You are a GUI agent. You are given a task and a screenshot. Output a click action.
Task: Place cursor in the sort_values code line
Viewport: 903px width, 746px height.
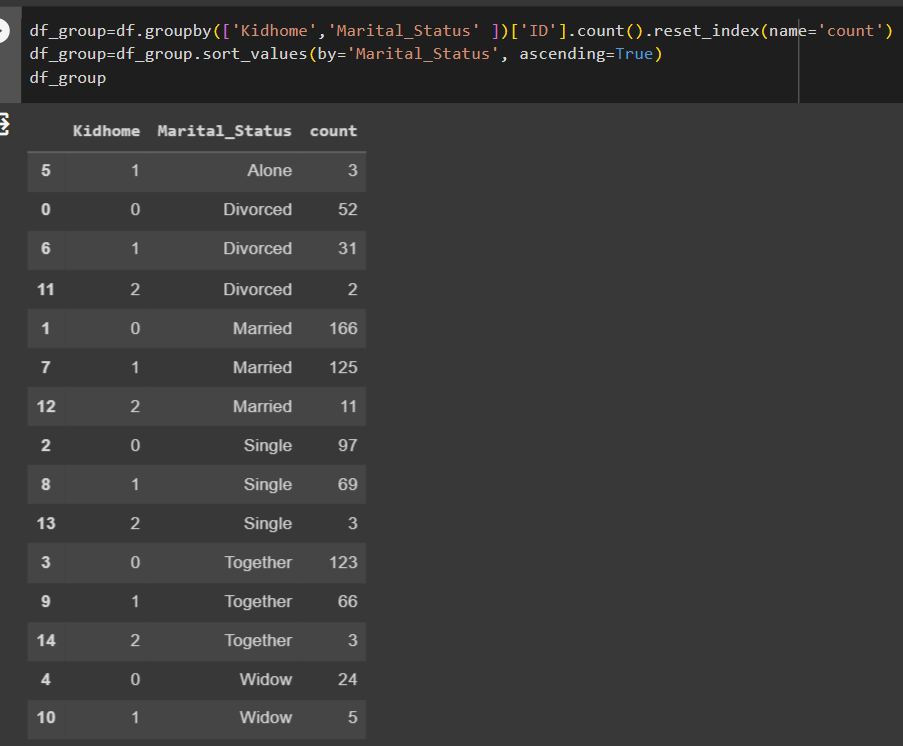tap(346, 54)
